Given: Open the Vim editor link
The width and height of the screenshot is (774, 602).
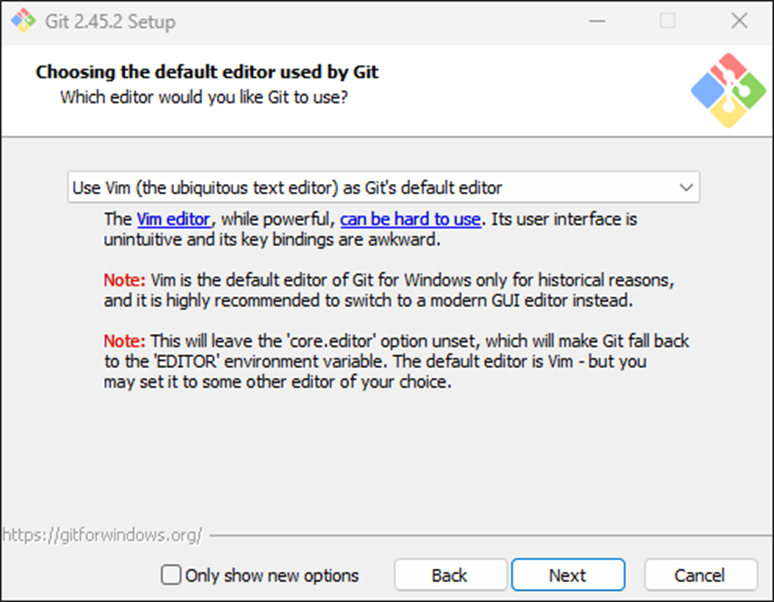Looking at the screenshot, I should coord(173,219).
